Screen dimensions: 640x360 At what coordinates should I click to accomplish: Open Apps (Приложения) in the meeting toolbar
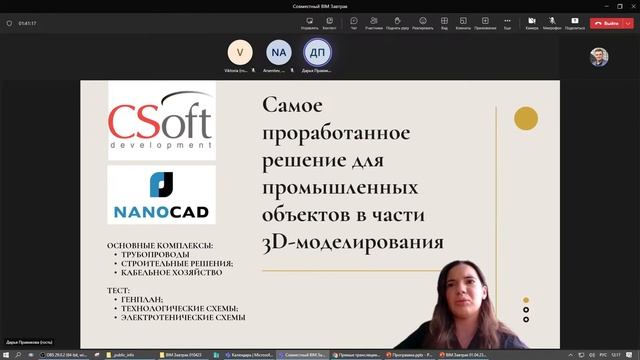tap(485, 23)
